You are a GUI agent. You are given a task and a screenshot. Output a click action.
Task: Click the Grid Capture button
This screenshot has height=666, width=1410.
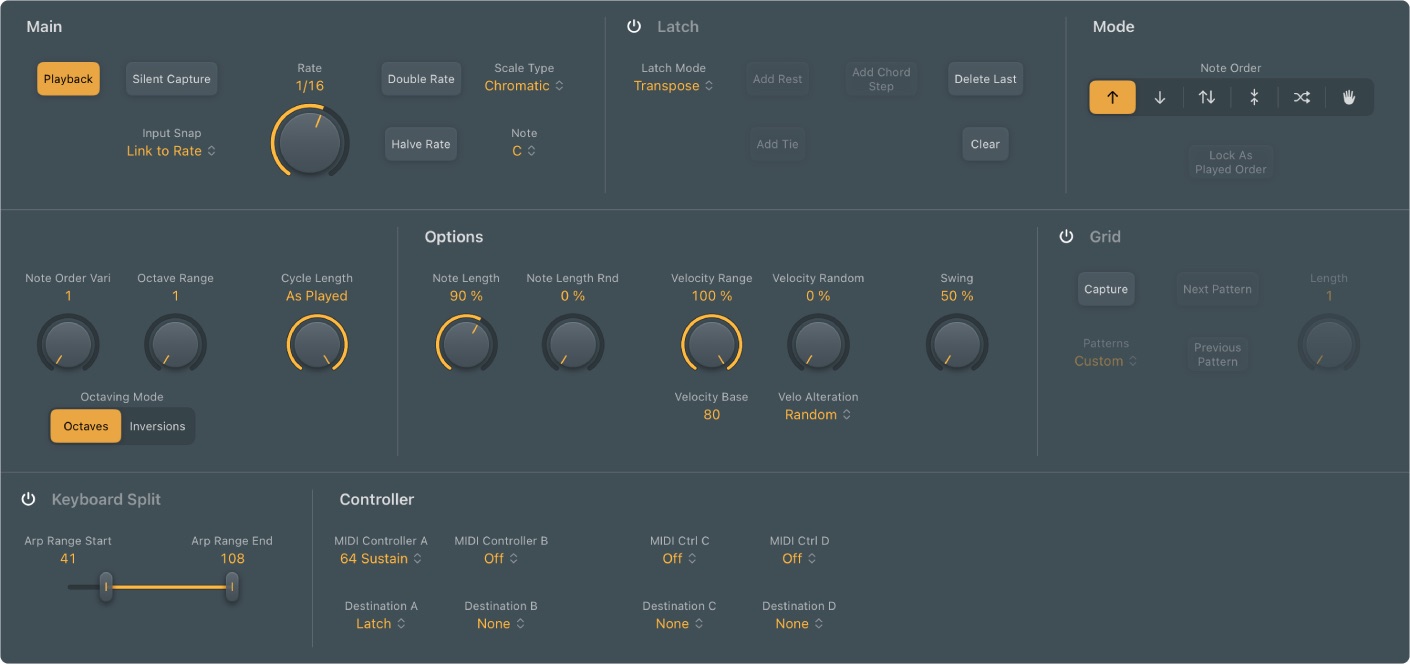coord(1106,289)
